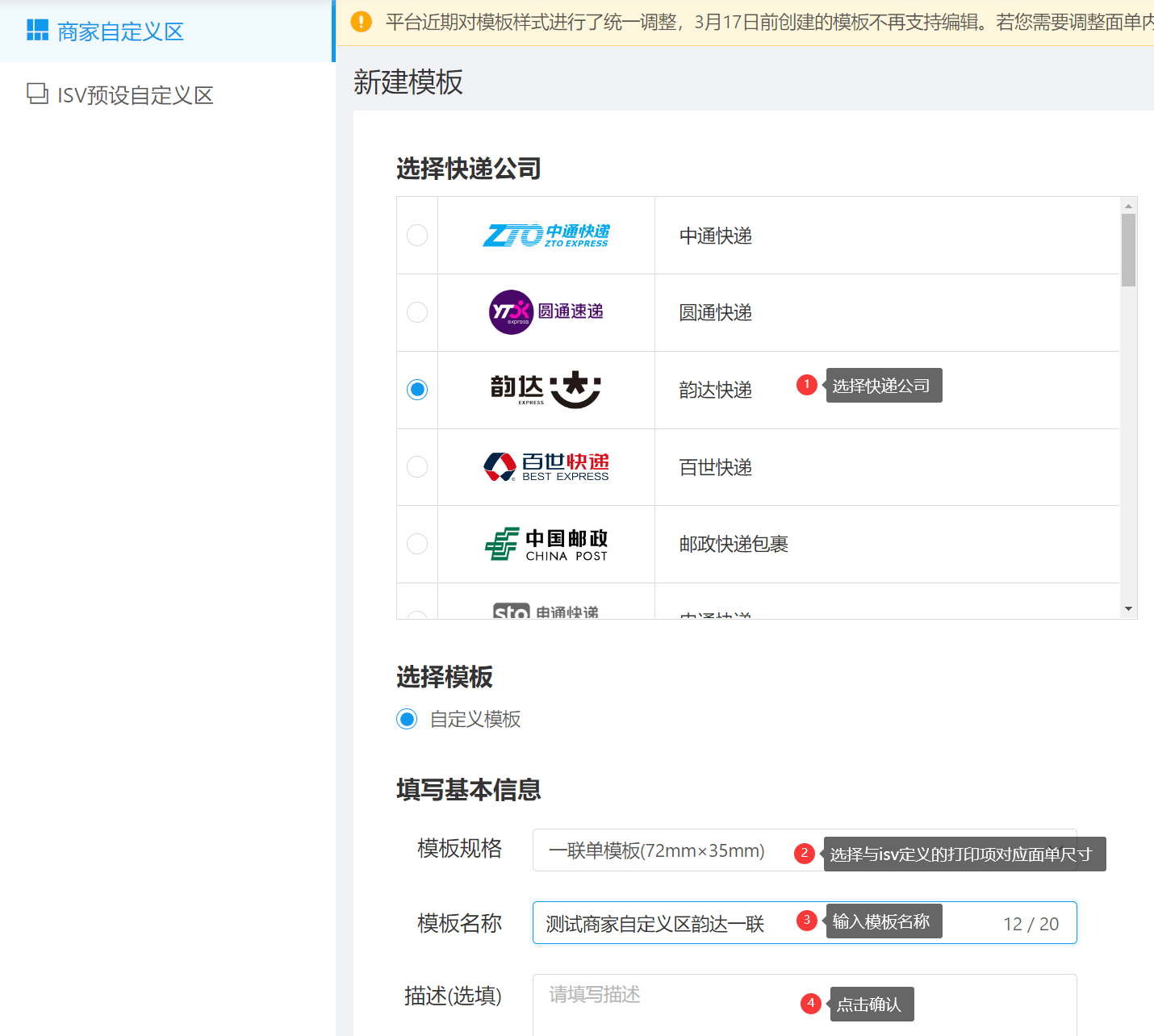Select 邮政快递包裹 radio button
This screenshot has height=1036, width=1154.
tap(417, 544)
